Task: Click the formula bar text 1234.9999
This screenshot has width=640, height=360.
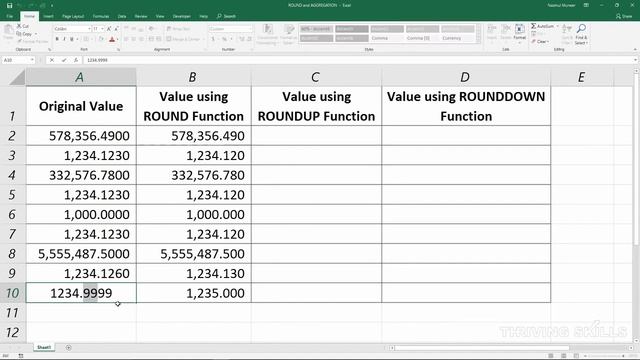Action: tap(98, 60)
